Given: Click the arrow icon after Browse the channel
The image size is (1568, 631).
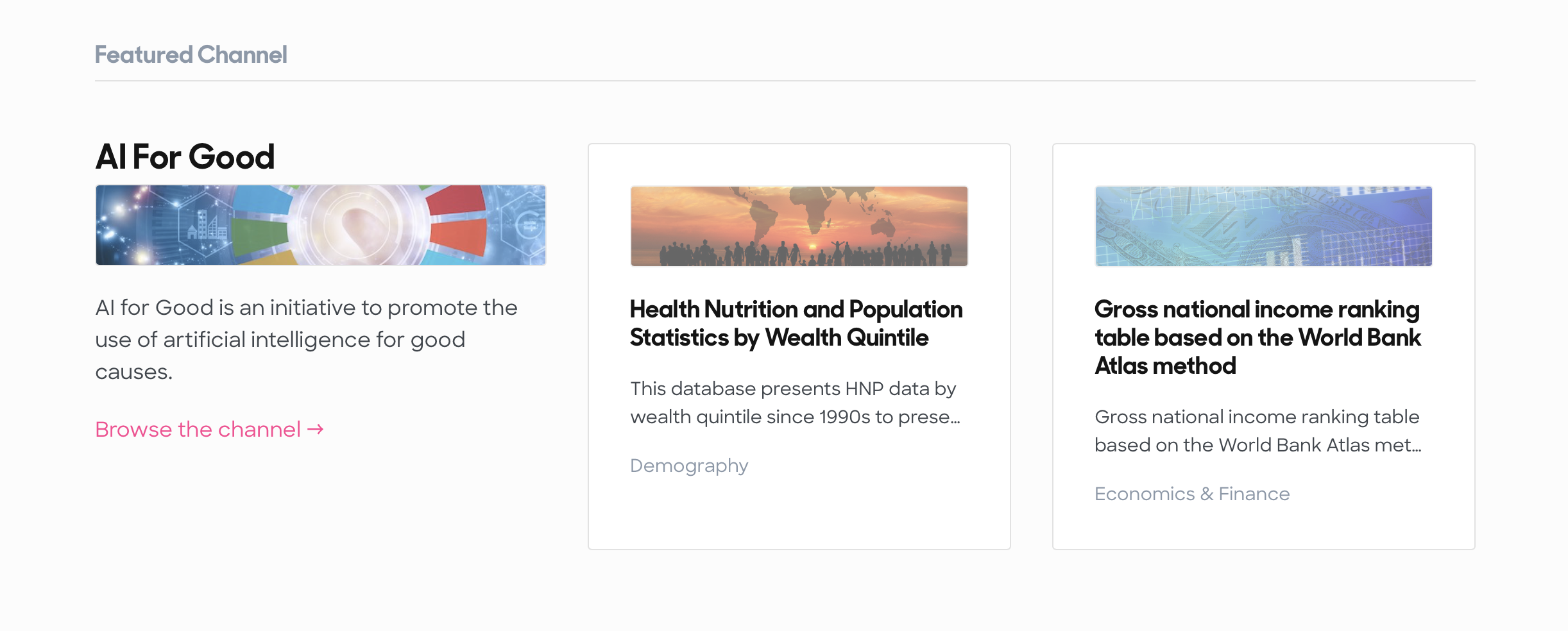Looking at the screenshot, I should pyautogui.click(x=315, y=429).
